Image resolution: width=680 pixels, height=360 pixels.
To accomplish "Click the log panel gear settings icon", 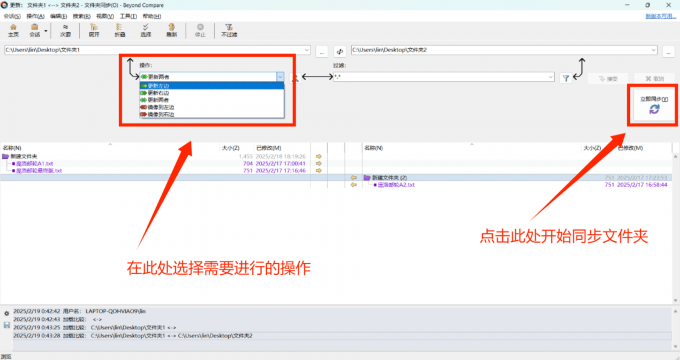I will (x=7, y=314).
